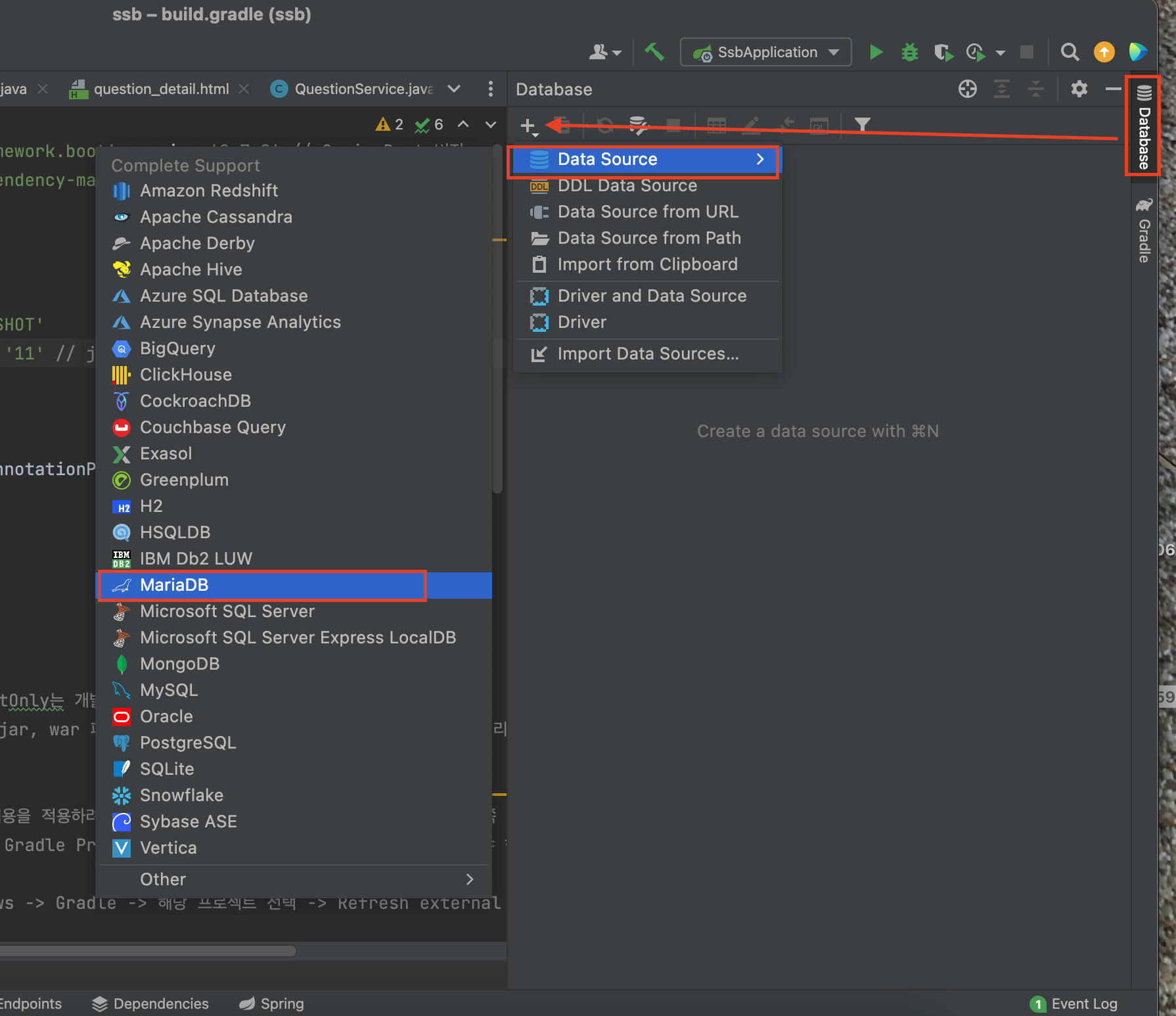This screenshot has height=1016, width=1176.
Task: Select HSQLDB data source
Action: pos(294,532)
